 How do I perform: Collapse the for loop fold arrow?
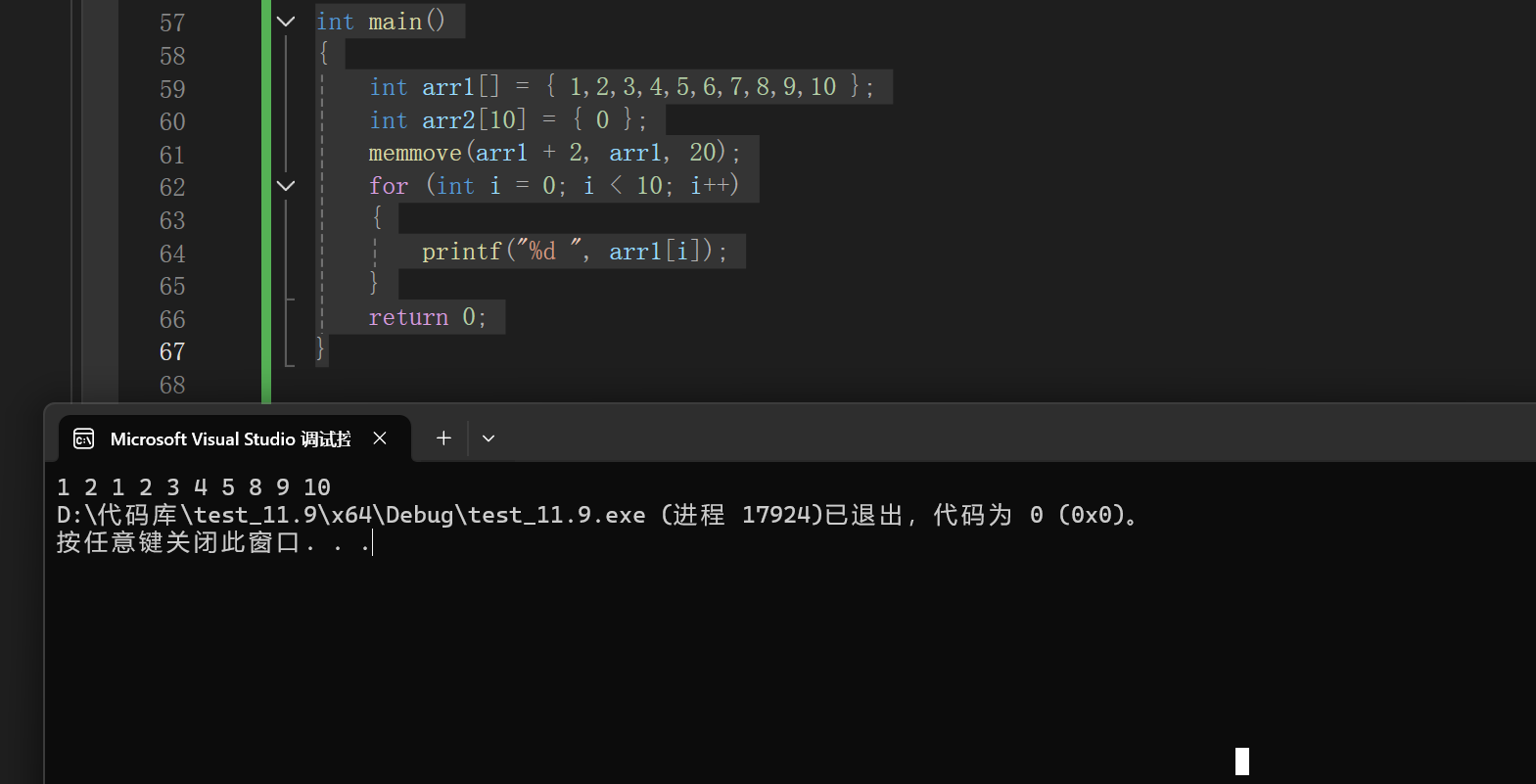286,186
